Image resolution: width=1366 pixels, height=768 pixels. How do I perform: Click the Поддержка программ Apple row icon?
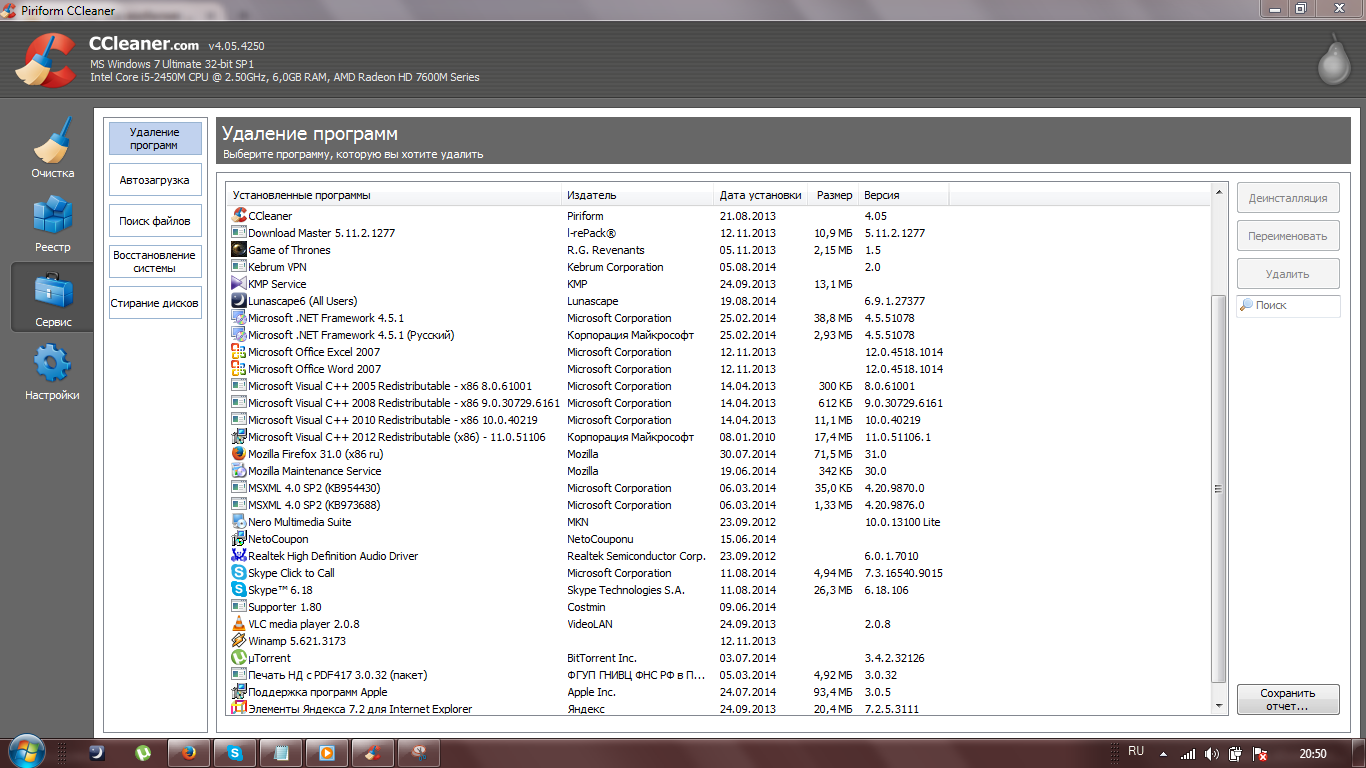pyautogui.click(x=239, y=692)
